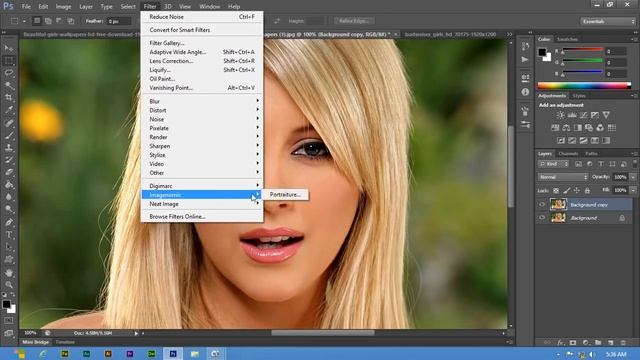Click the Red slider in Color panel
The image size is (640, 360).
click(582, 50)
